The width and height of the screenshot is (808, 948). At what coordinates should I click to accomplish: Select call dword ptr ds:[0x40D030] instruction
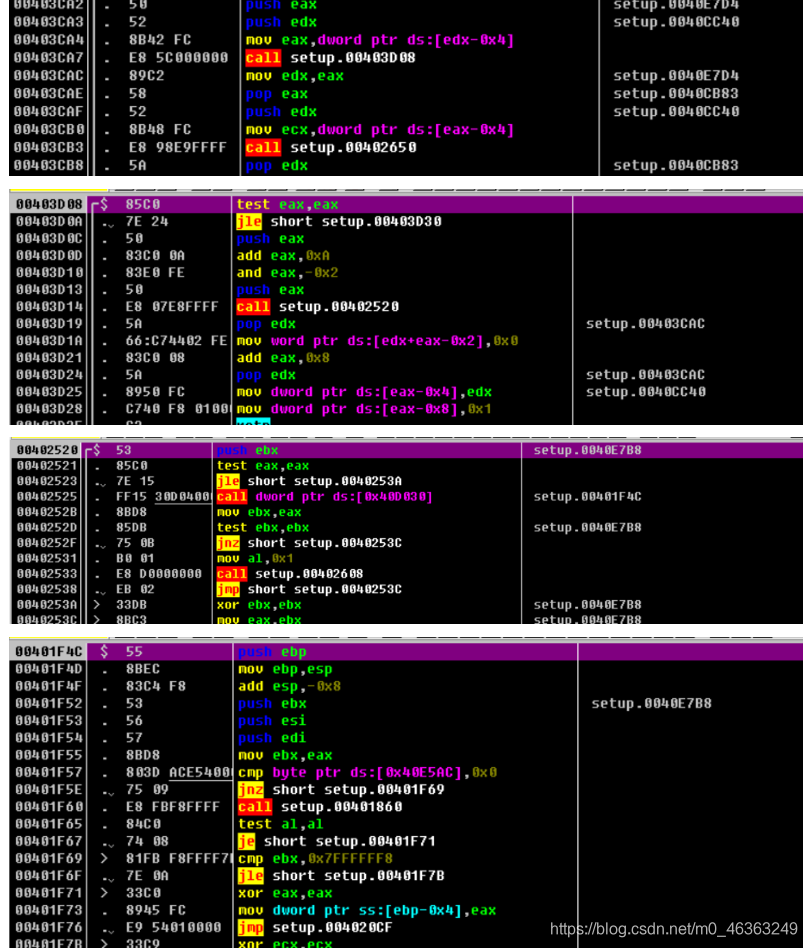click(325, 496)
